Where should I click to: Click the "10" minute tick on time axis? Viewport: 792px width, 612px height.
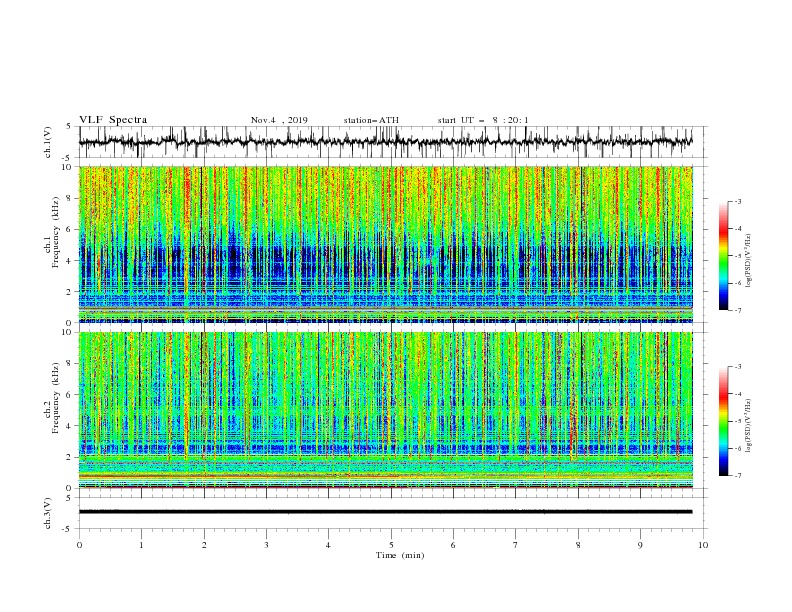[703, 545]
